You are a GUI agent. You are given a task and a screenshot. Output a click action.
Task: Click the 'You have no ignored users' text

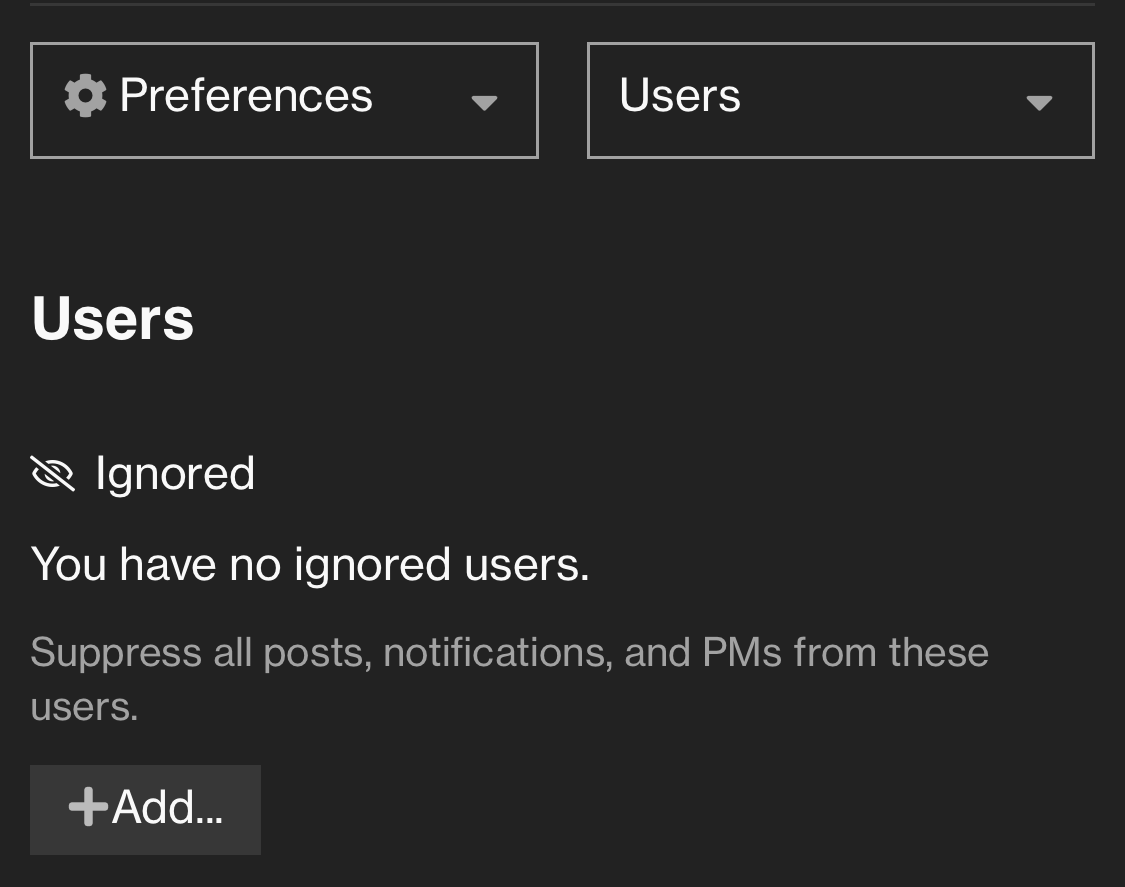click(x=310, y=564)
